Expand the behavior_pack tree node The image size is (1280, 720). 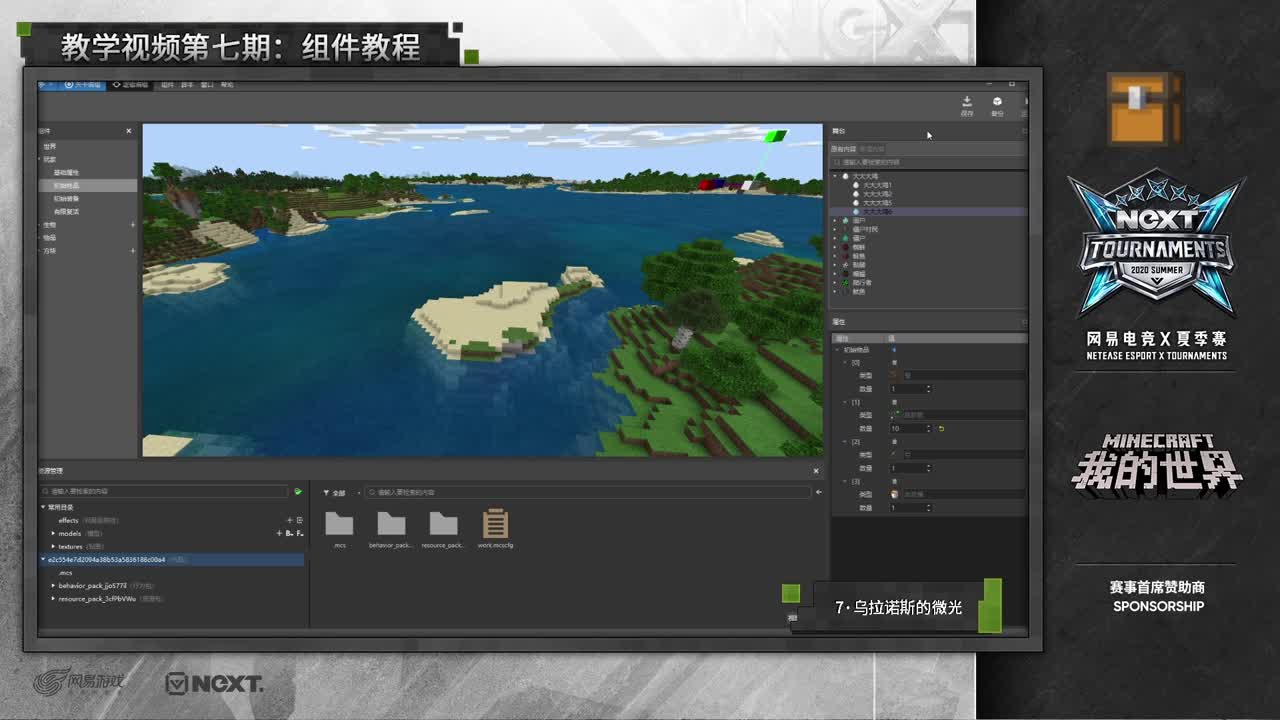[53, 585]
